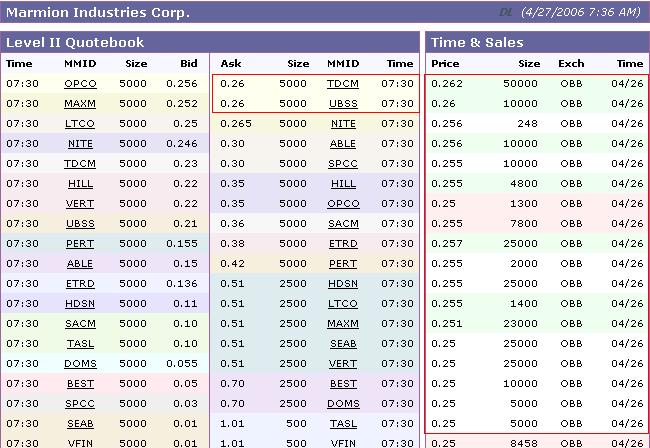
Task: Click the Exch column header
Action: click(x=571, y=63)
